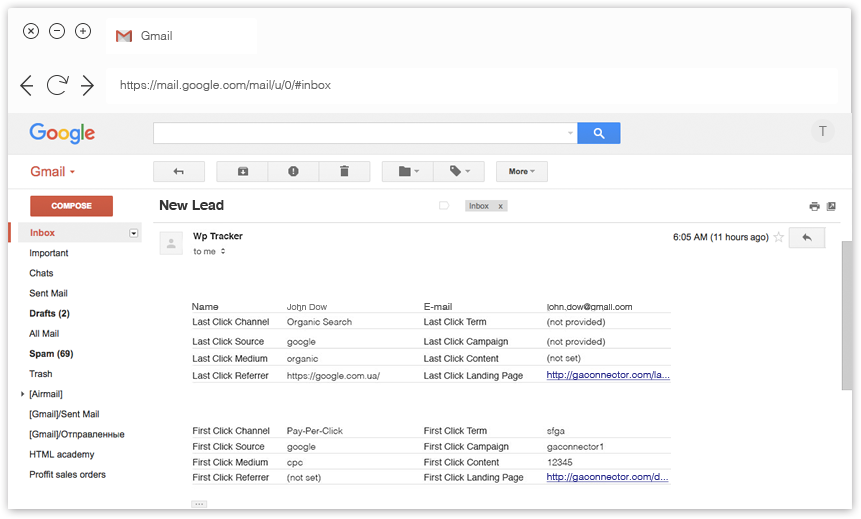Click sender avatar of Wp Tracker
Viewport: 861px width, 519px height.
[x=171, y=243]
